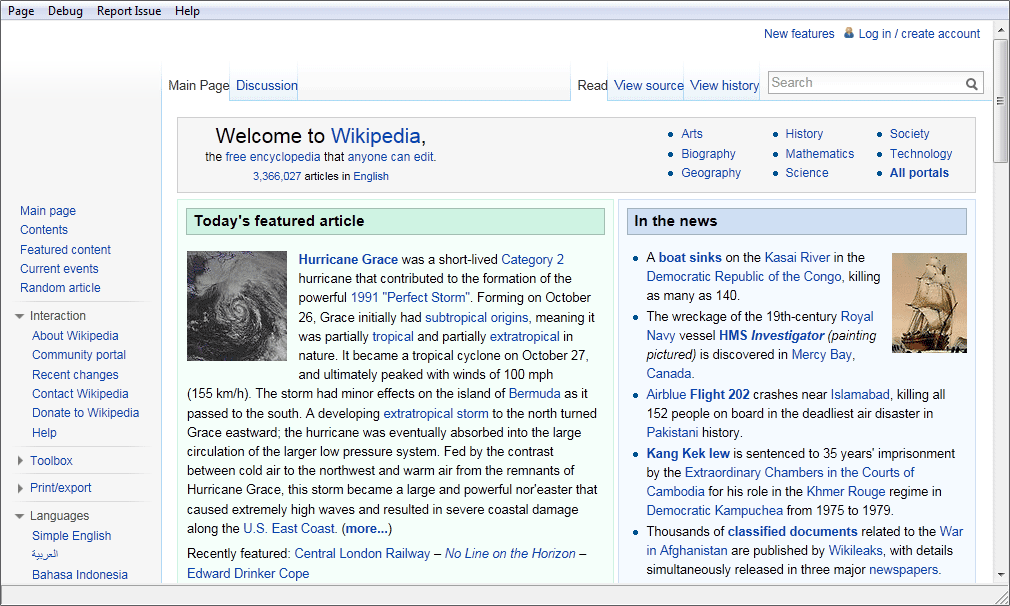Open the Hurricane Grace article link
This screenshot has height=606, width=1010.
[348, 260]
